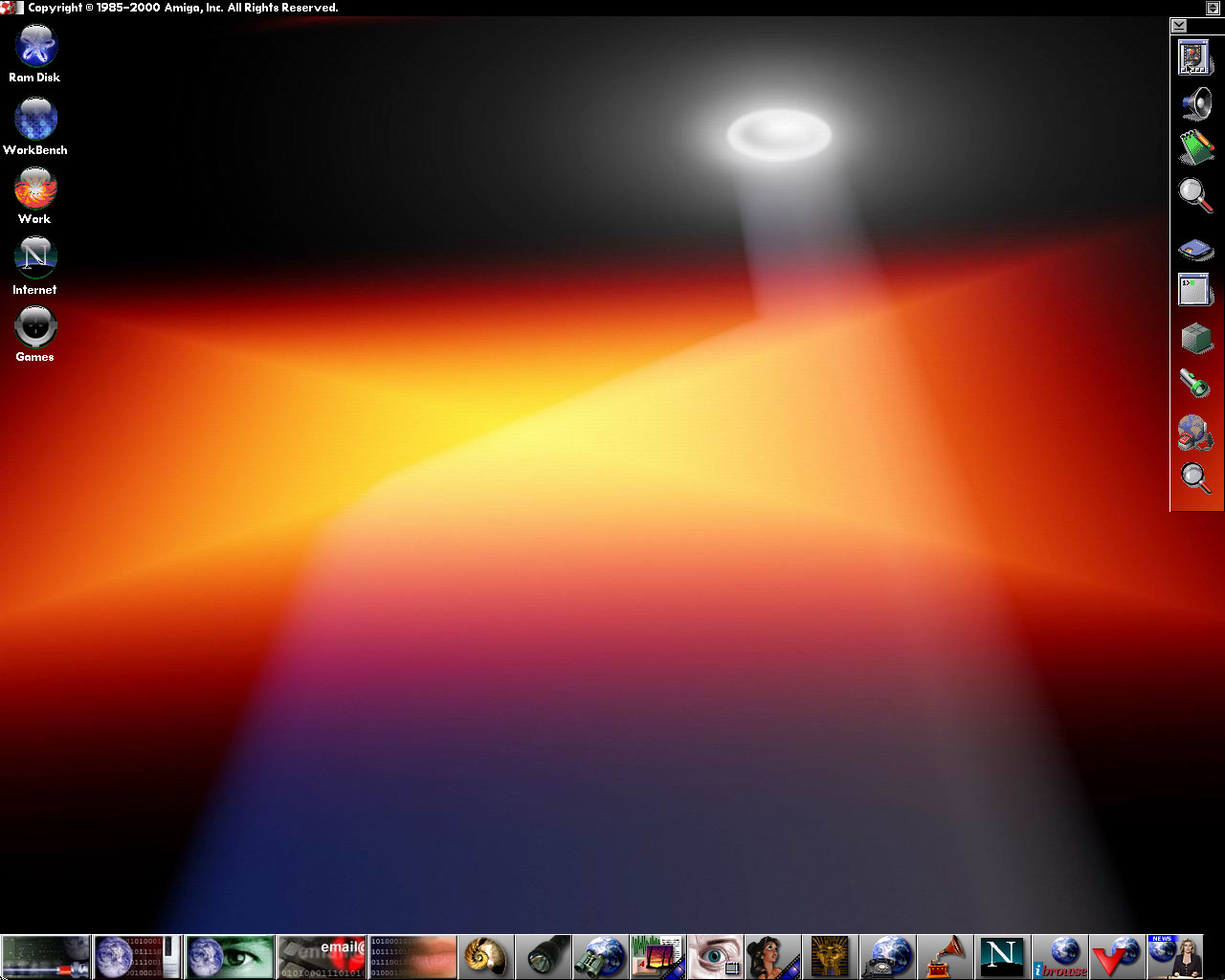Click the gramophone music player icon
1225x980 pixels.
coord(945,957)
